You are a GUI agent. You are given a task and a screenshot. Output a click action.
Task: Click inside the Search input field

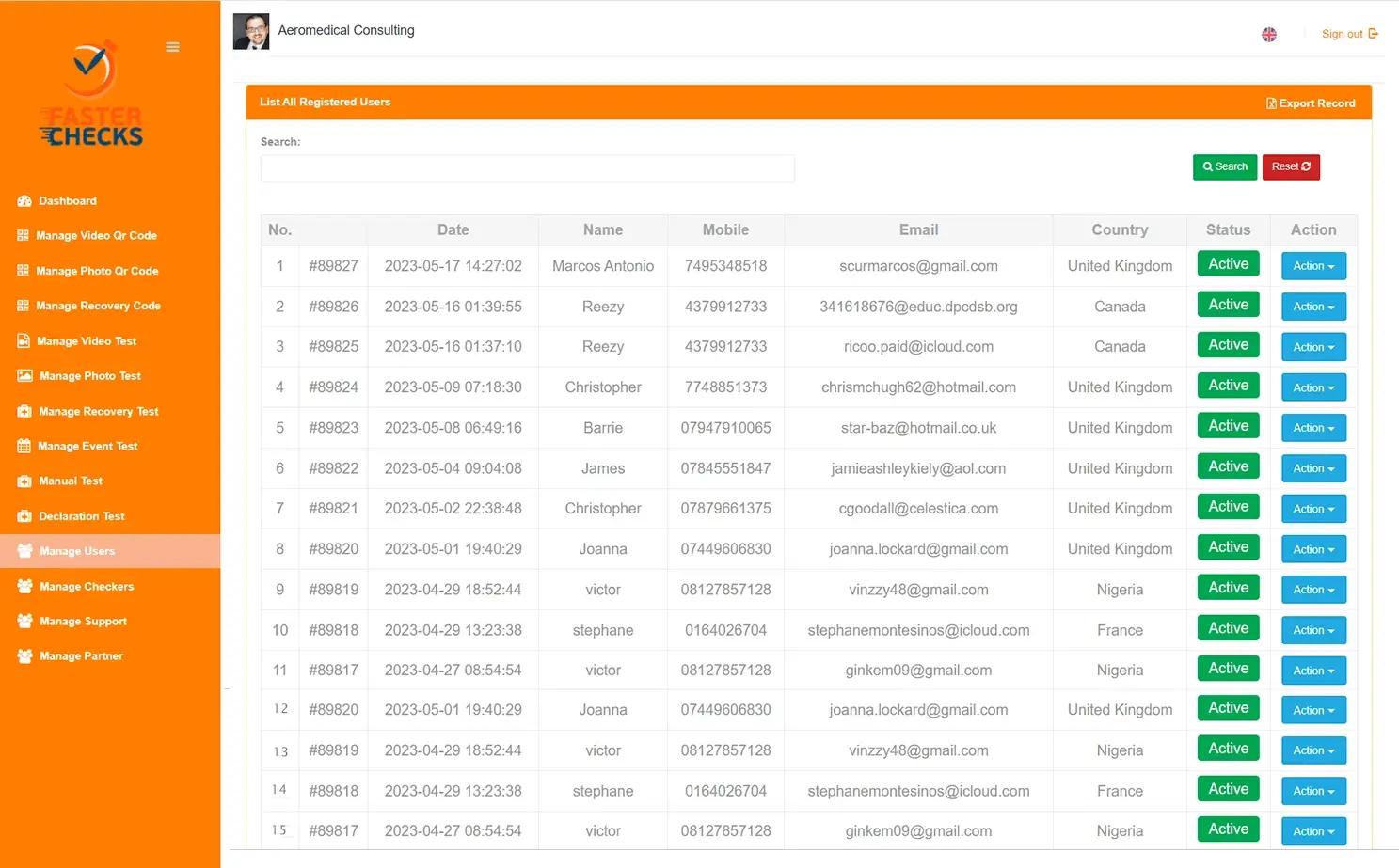coord(527,168)
